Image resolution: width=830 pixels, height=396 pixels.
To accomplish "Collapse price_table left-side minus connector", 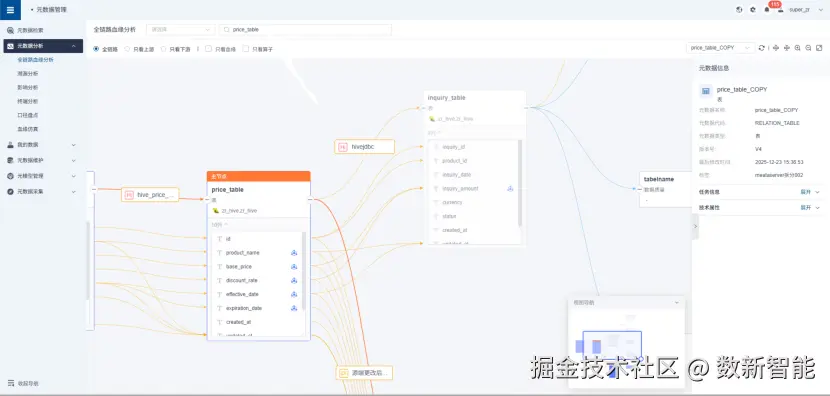I will (x=207, y=200).
